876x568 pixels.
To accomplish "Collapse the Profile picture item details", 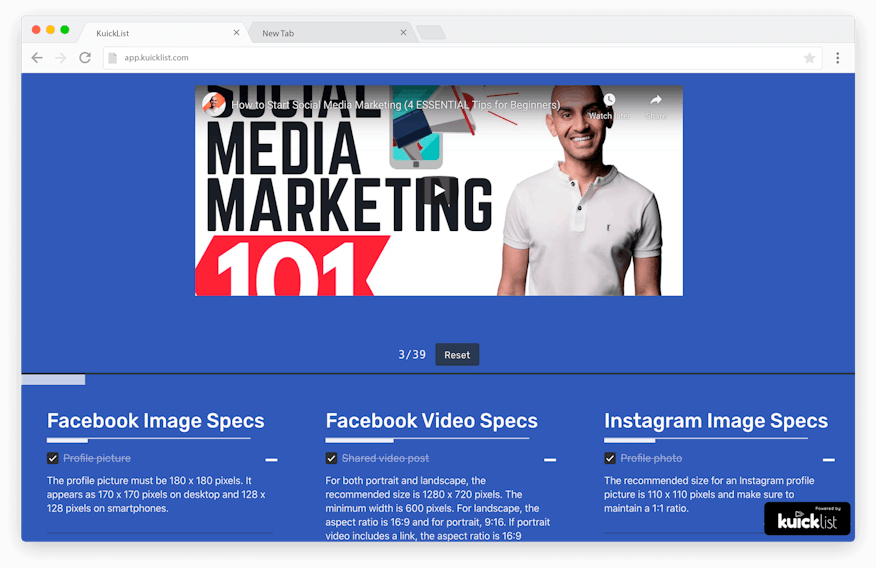I will click(x=271, y=460).
